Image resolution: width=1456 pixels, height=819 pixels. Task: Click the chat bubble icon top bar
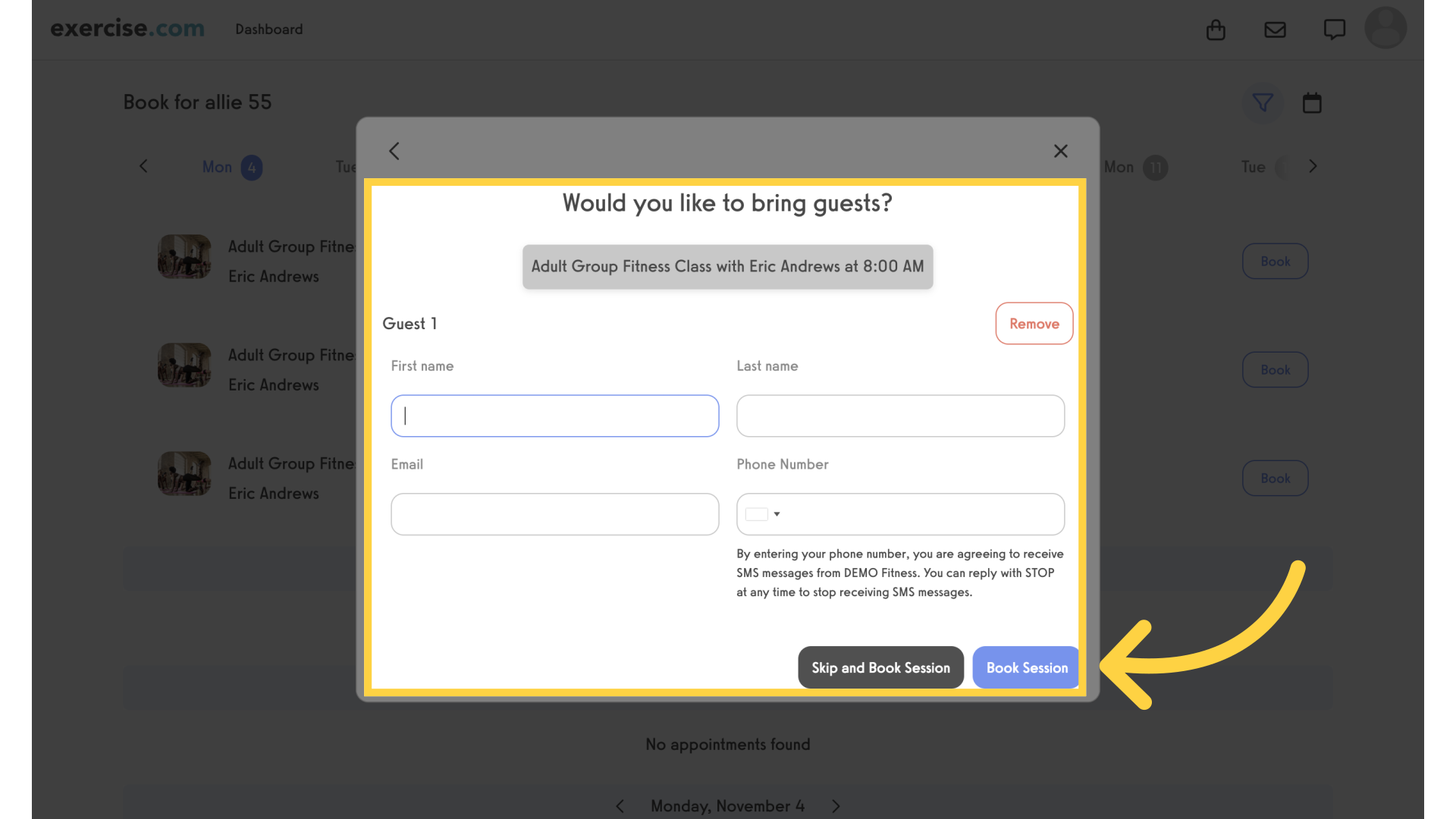pos(1334,29)
